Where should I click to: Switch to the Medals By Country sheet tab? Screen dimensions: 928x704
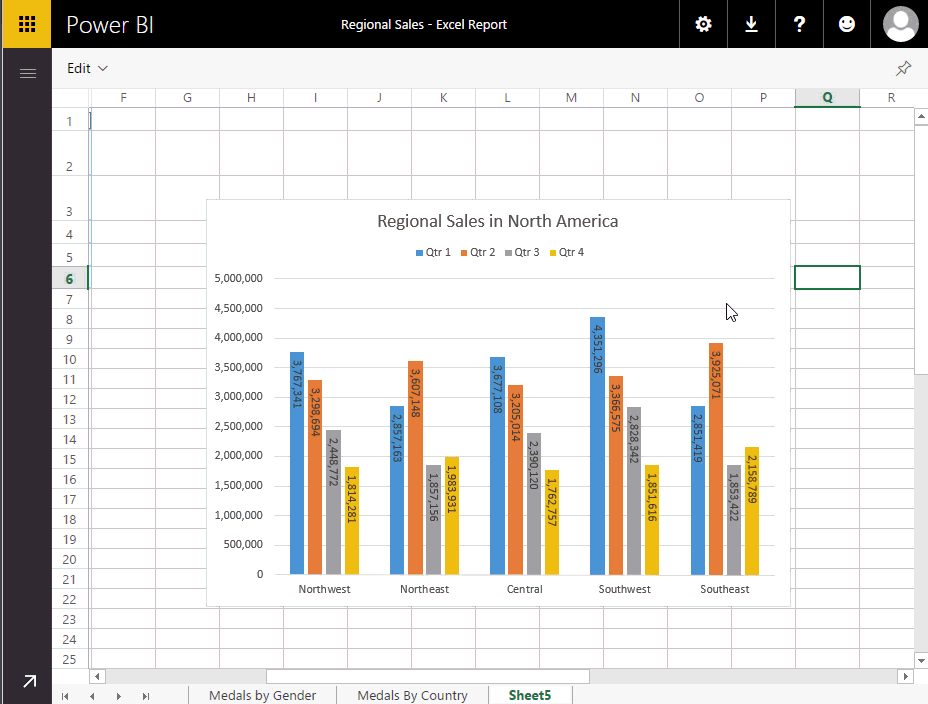[412, 694]
